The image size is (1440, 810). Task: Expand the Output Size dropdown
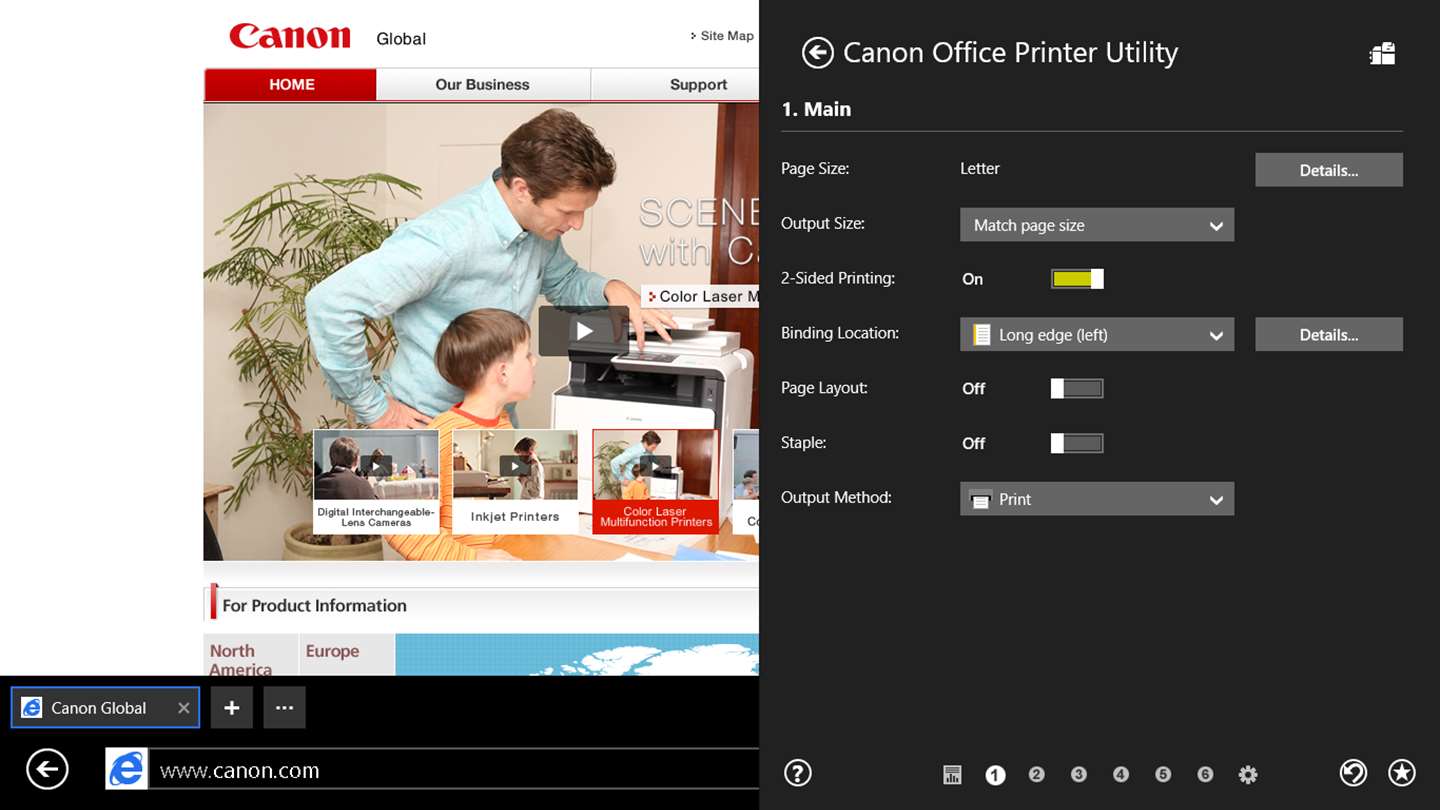click(x=1097, y=225)
